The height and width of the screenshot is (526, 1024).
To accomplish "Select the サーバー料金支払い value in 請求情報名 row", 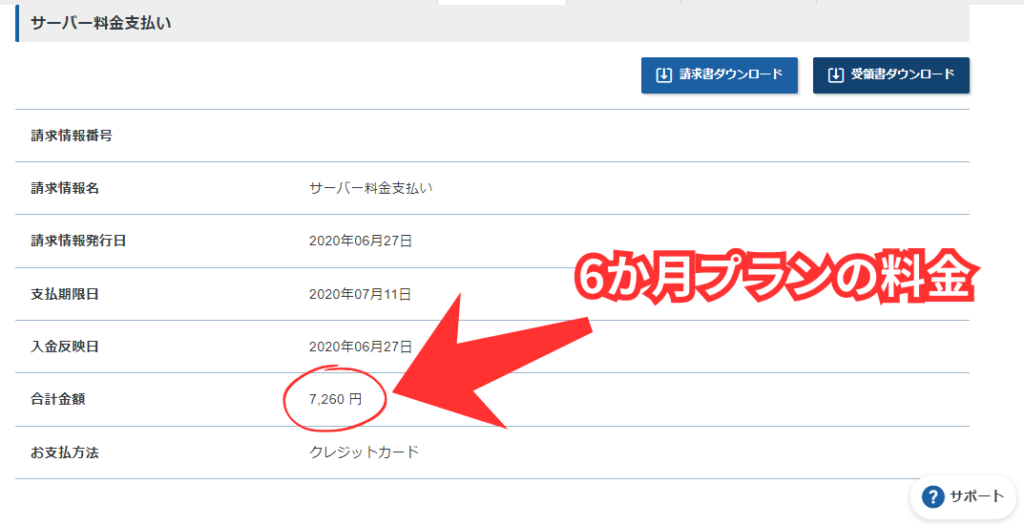I will pyautogui.click(x=370, y=188).
